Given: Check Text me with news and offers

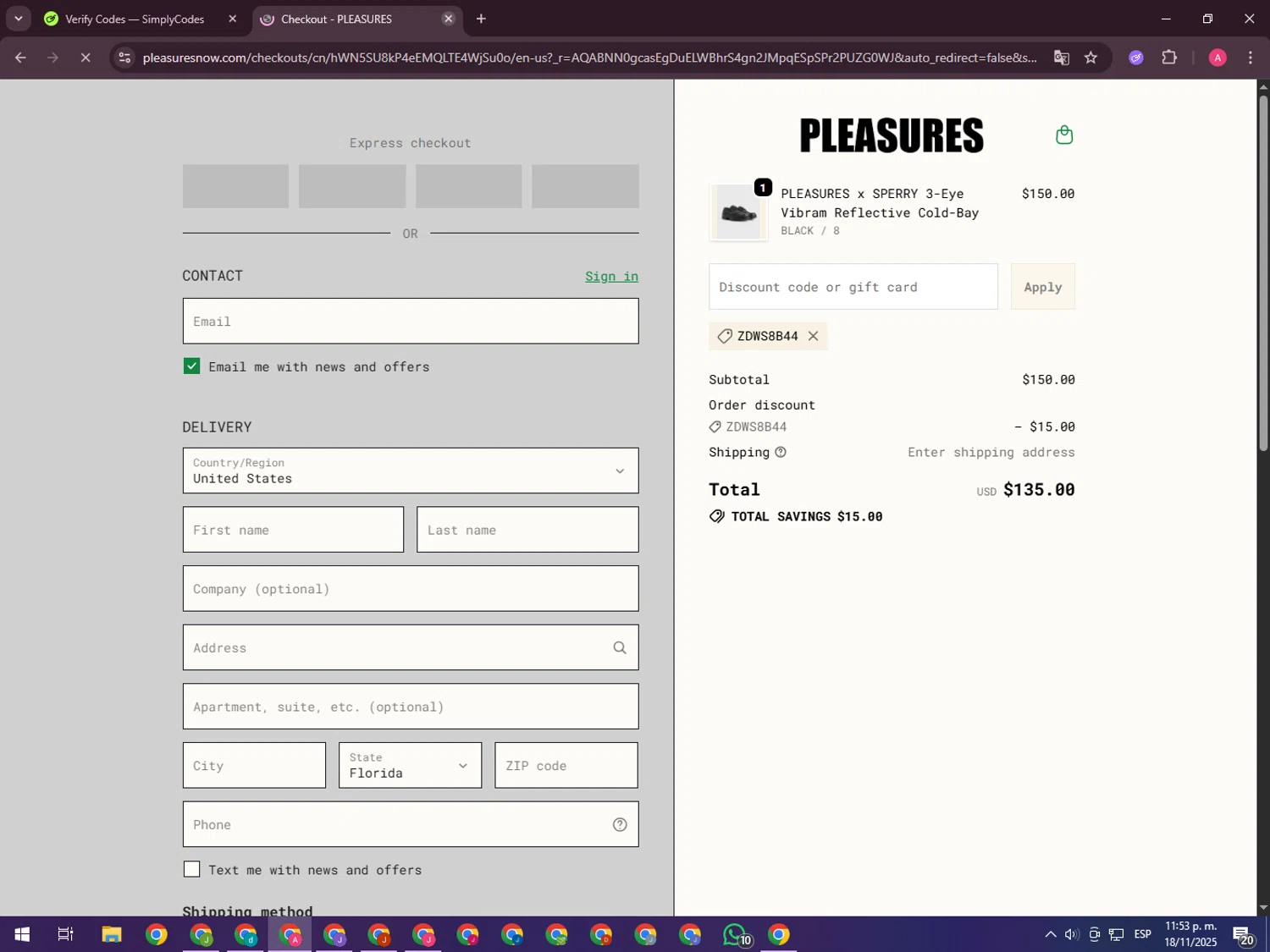Looking at the screenshot, I should (x=191, y=869).
